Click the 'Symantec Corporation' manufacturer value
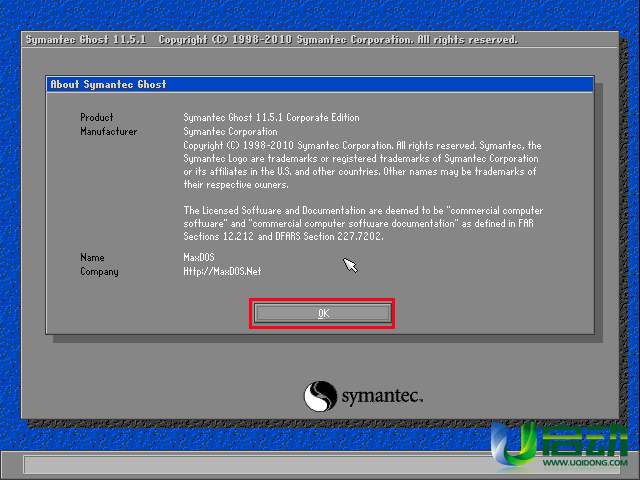 click(230, 131)
